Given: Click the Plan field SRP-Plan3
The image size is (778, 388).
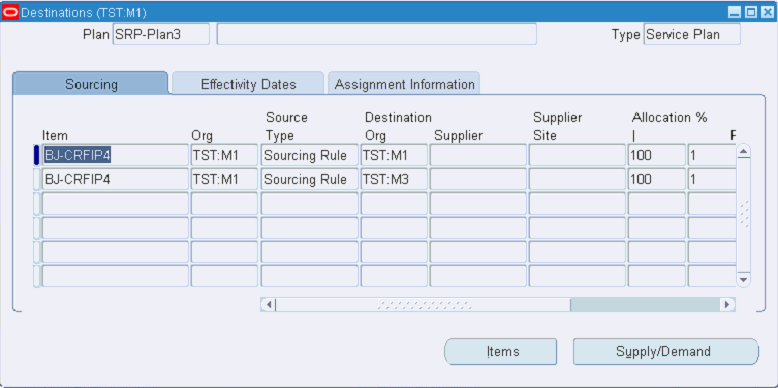Looking at the screenshot, I should pyautogui.click(x=161, y=34).
